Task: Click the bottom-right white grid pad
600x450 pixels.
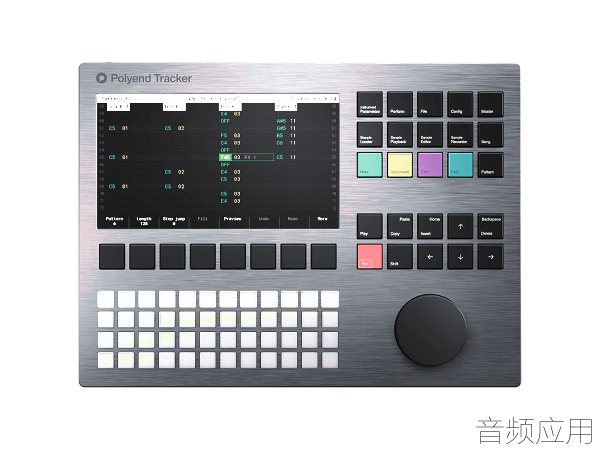Action: 330,360
